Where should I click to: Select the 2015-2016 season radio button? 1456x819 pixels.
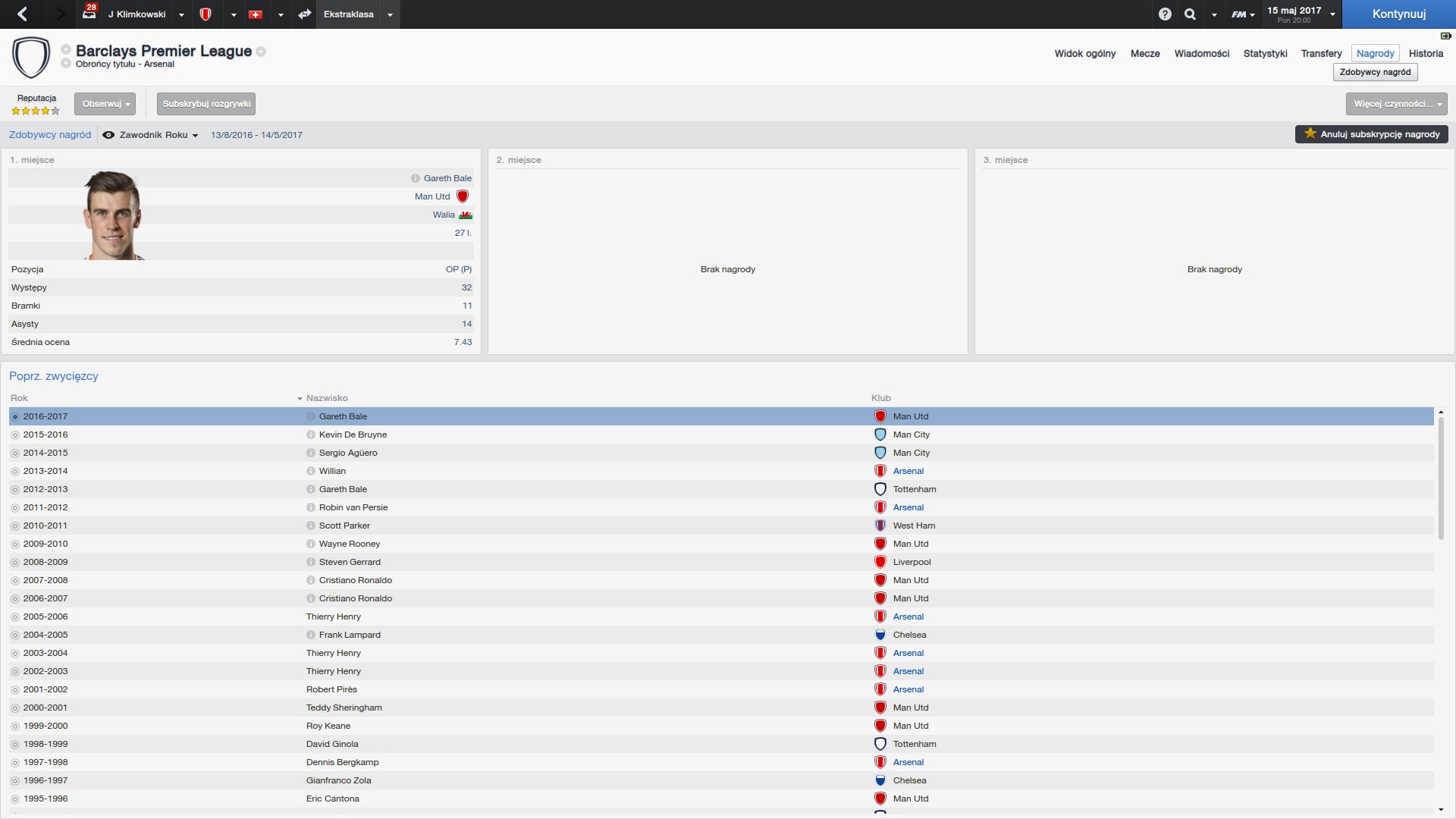[15, 435]
